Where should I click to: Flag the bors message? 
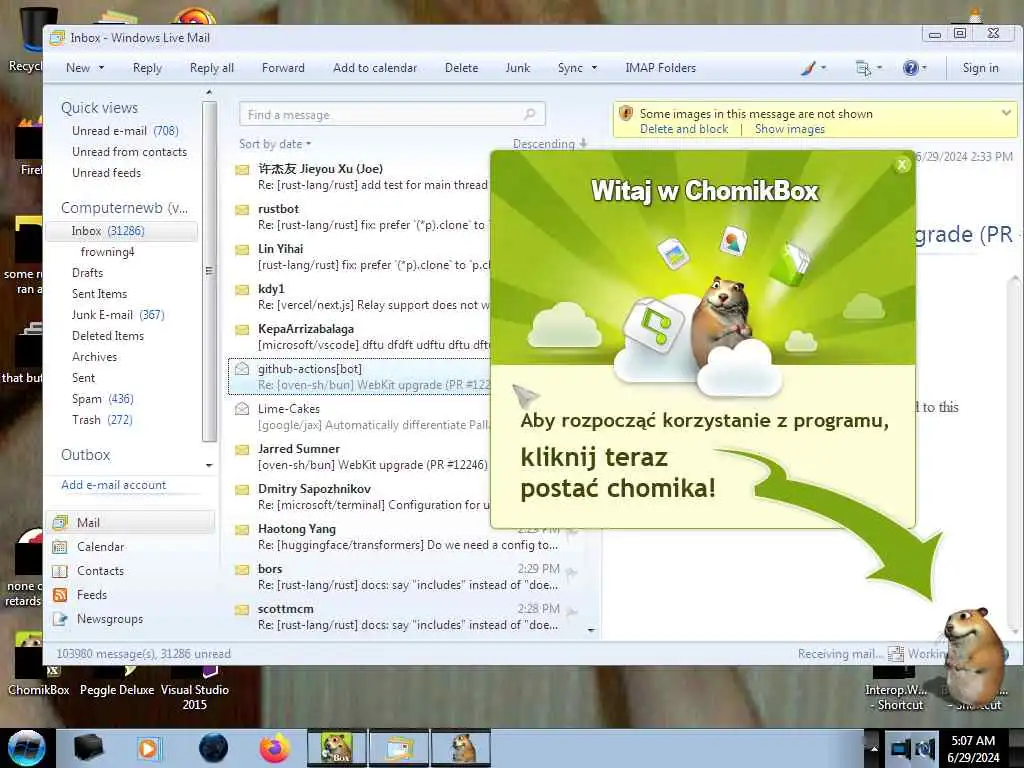[x=571, y=574]
